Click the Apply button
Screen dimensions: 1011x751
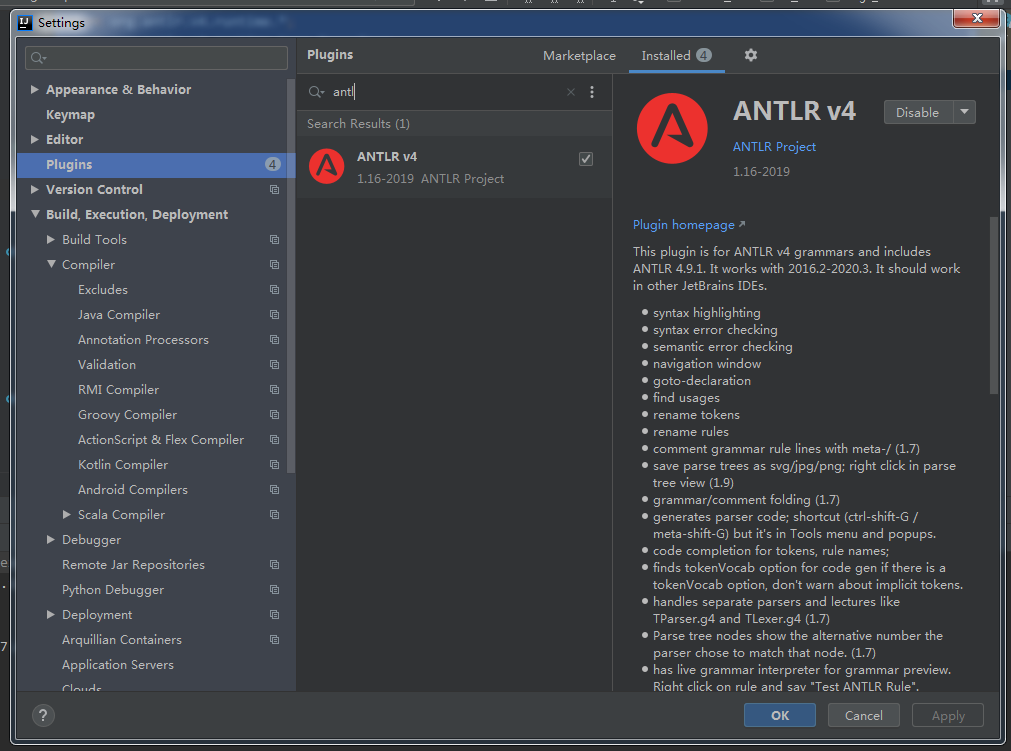pos(948,716)
